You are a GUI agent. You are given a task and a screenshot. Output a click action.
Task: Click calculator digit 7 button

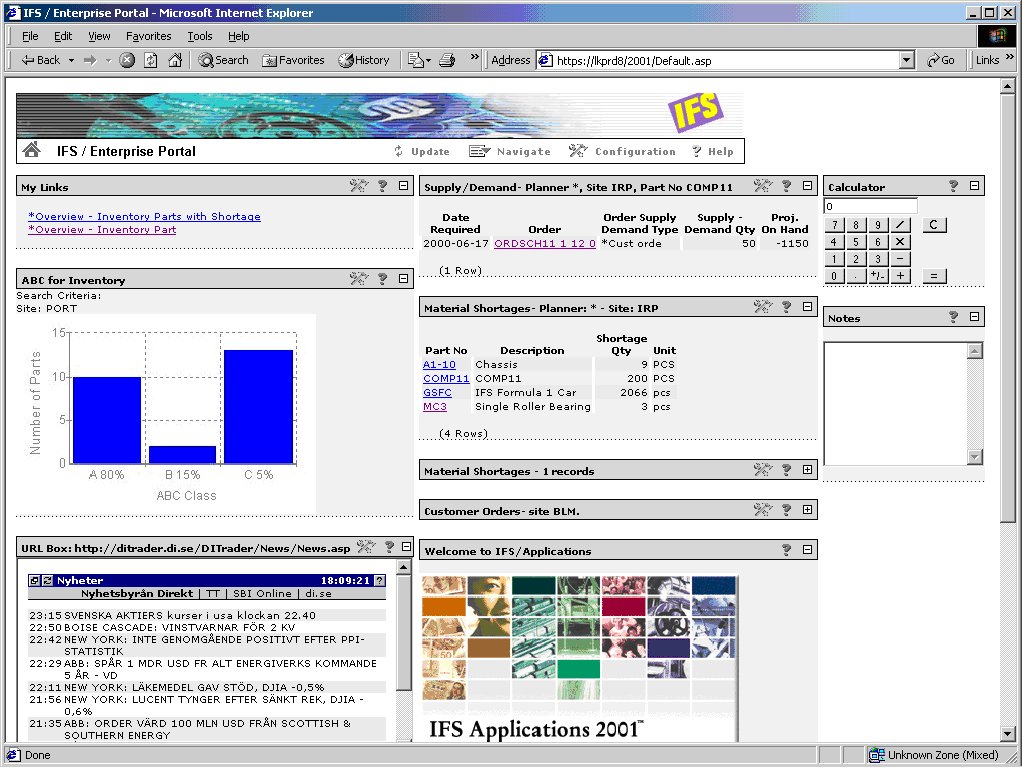point(834,225)
